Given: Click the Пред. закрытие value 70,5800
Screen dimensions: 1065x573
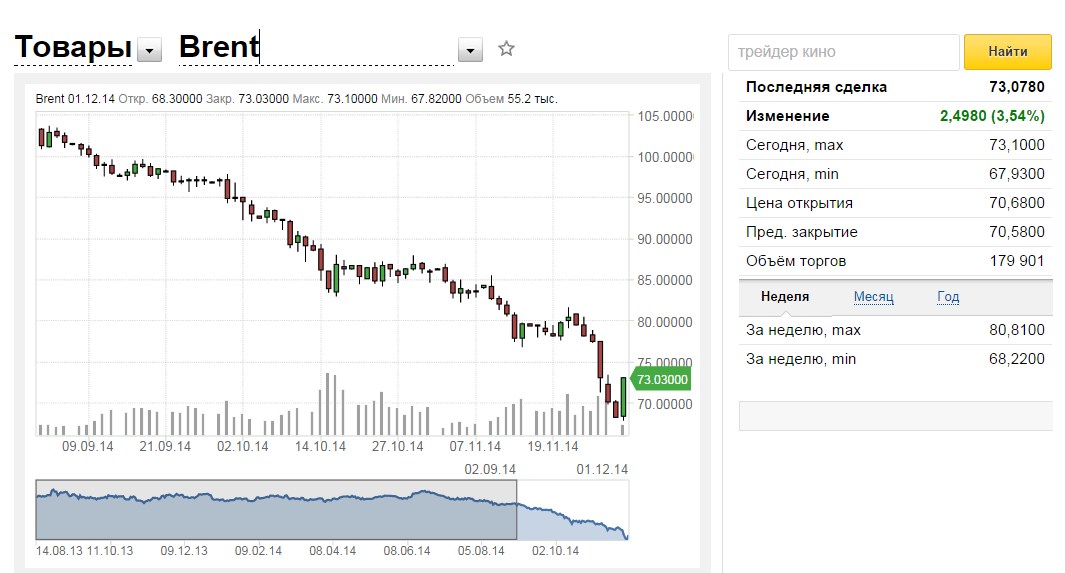Looking at the screenshot, I should coord(1017,232).
